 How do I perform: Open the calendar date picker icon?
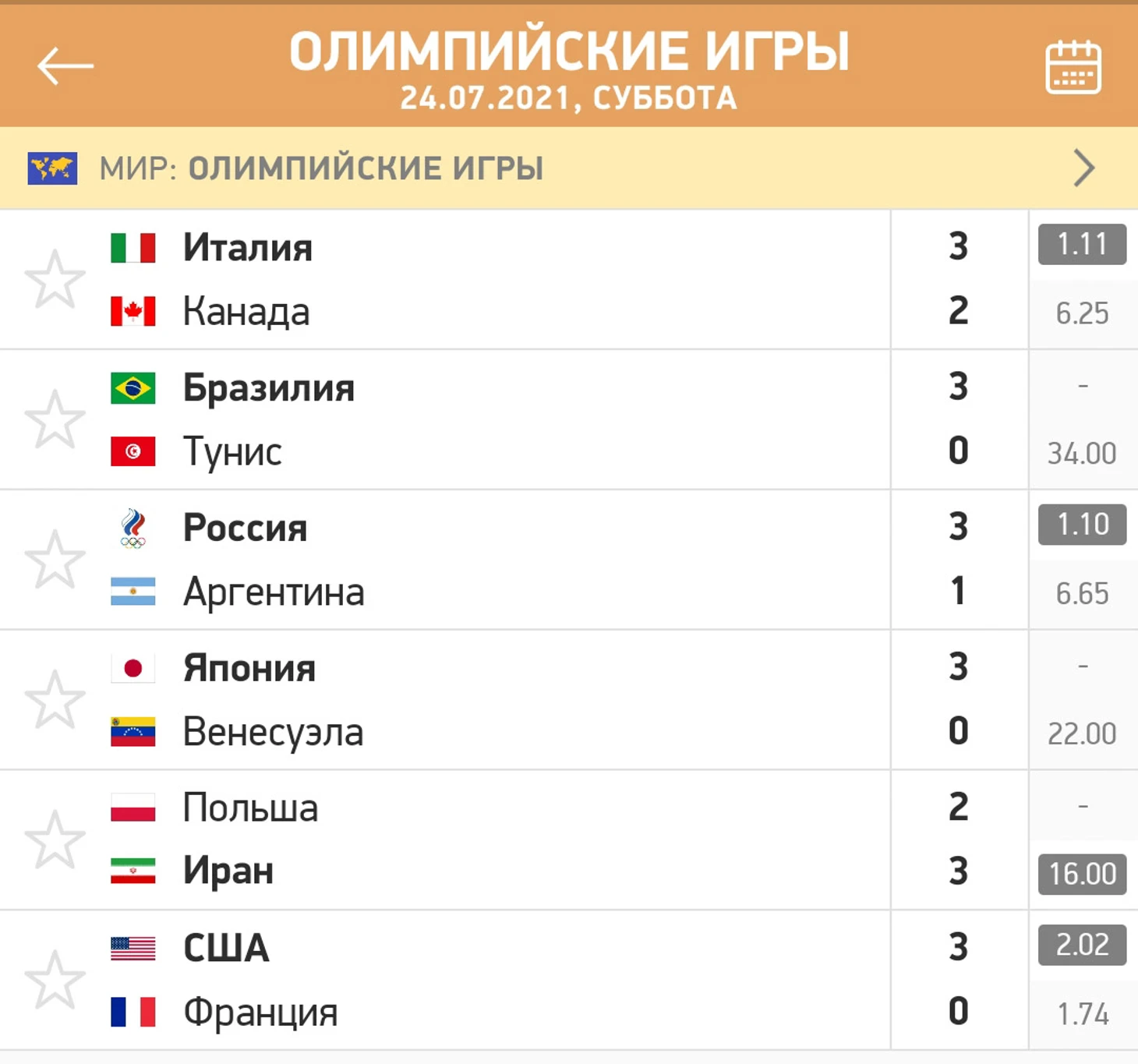[x=1073, y=67]
